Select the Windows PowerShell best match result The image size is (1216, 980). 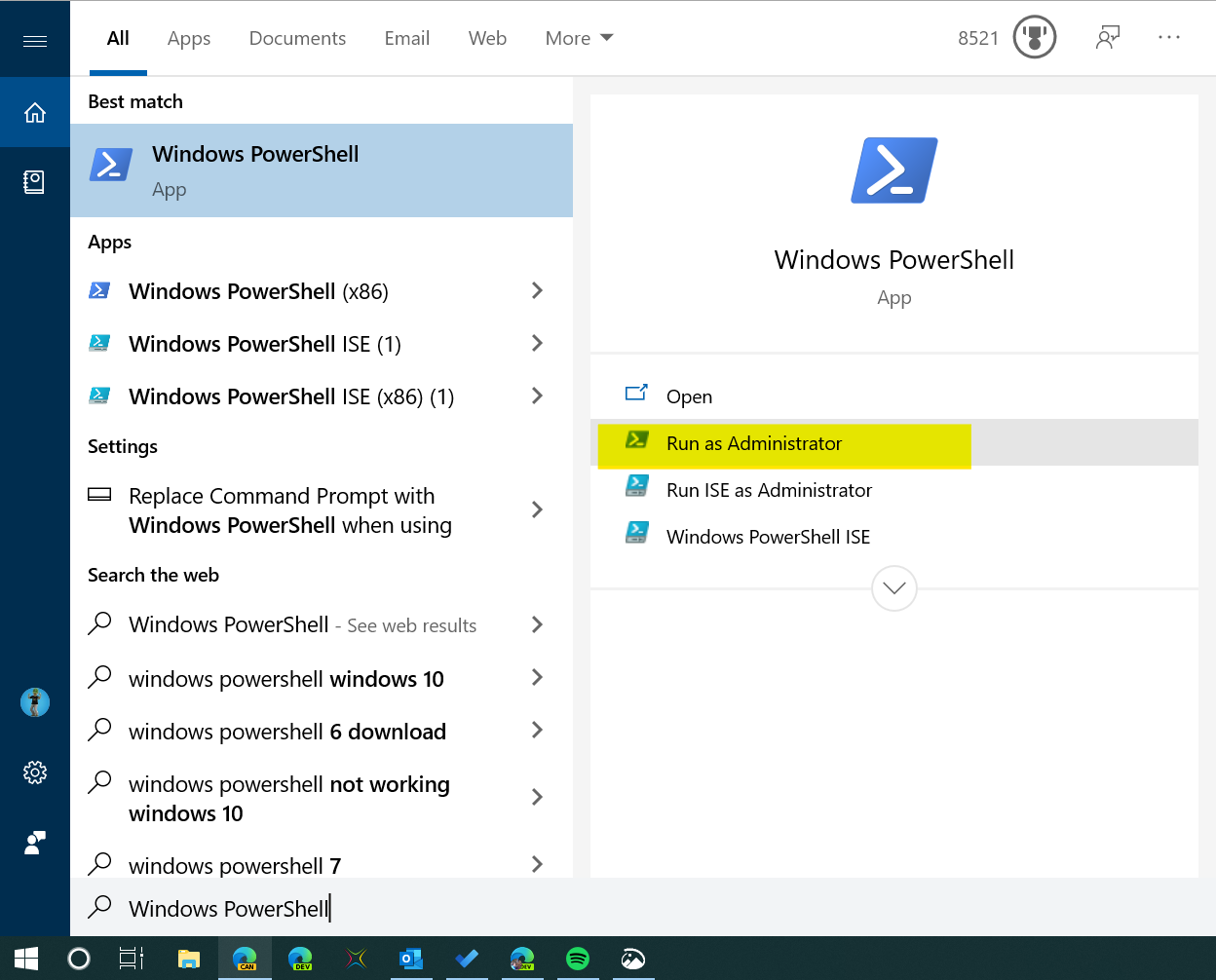point(322,170)
